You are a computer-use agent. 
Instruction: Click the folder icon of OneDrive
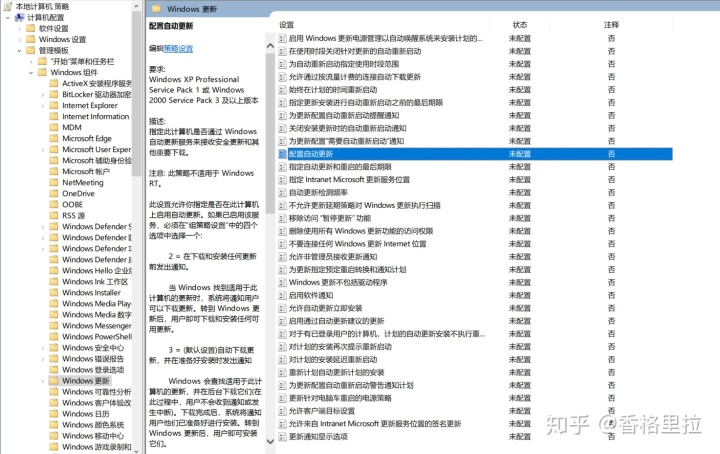pos(54,194)
